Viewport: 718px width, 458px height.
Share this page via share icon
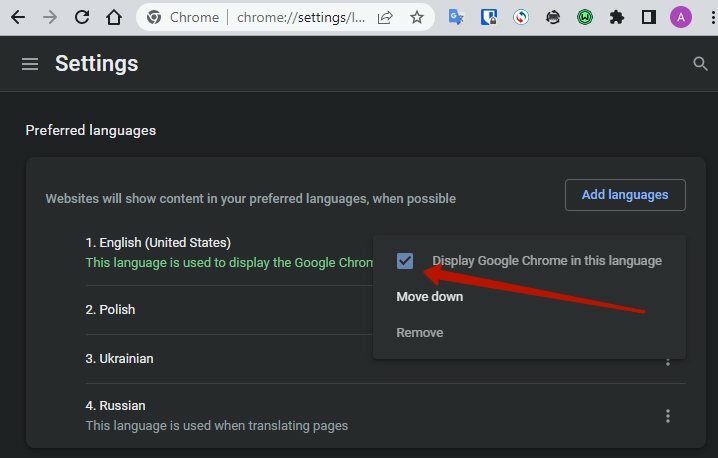coord(385,17)
